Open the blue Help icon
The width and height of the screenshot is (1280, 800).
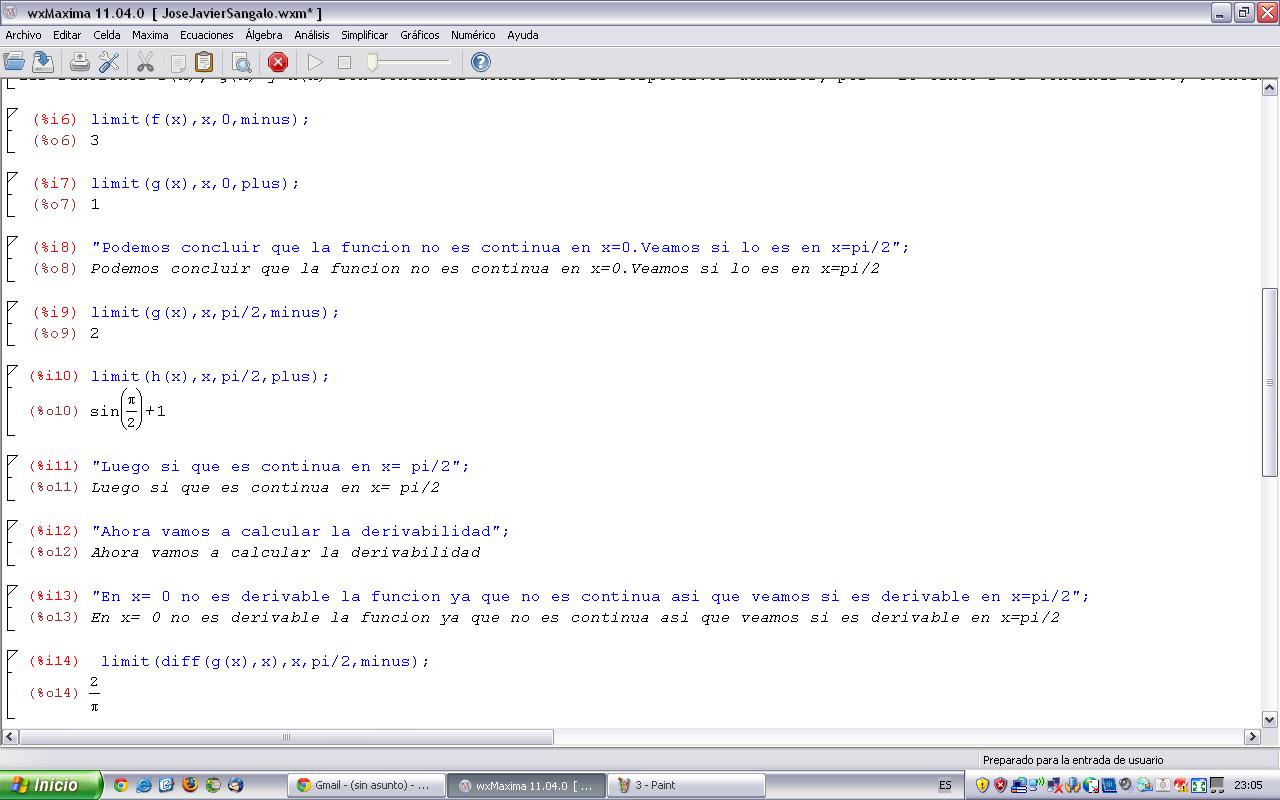pyautogui.click(x=481, y=62)
